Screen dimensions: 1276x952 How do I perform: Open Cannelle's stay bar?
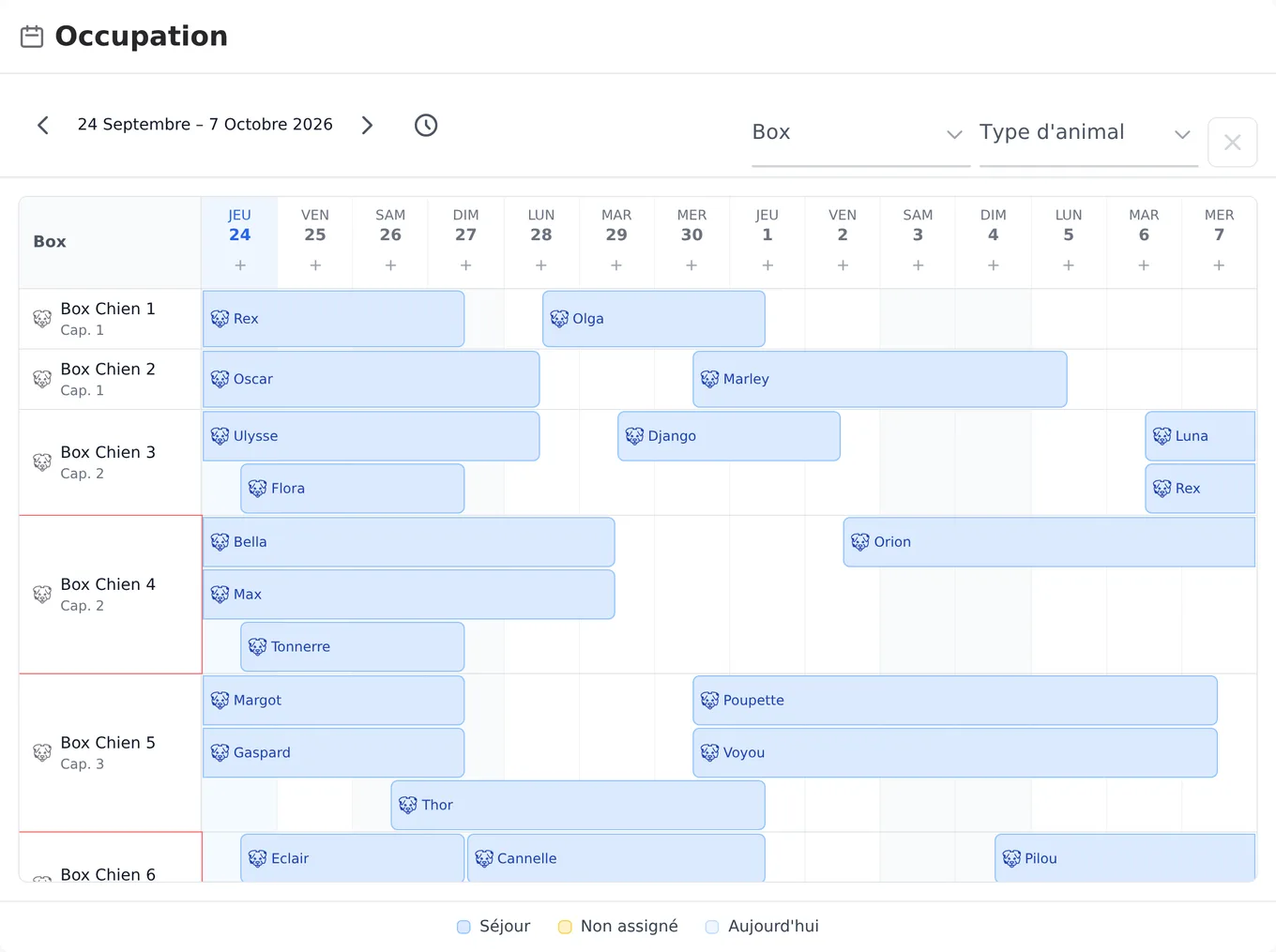[x=616, y=858]
